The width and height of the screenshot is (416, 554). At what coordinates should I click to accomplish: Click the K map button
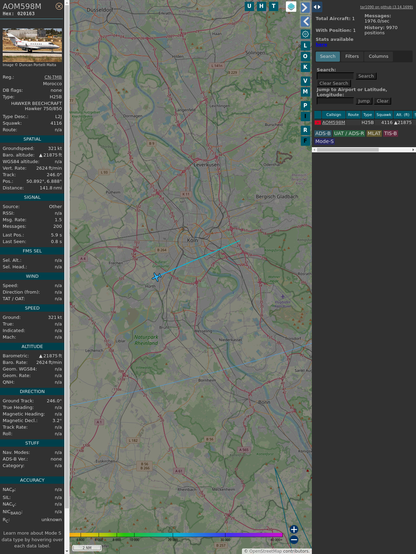pos(305,67)
